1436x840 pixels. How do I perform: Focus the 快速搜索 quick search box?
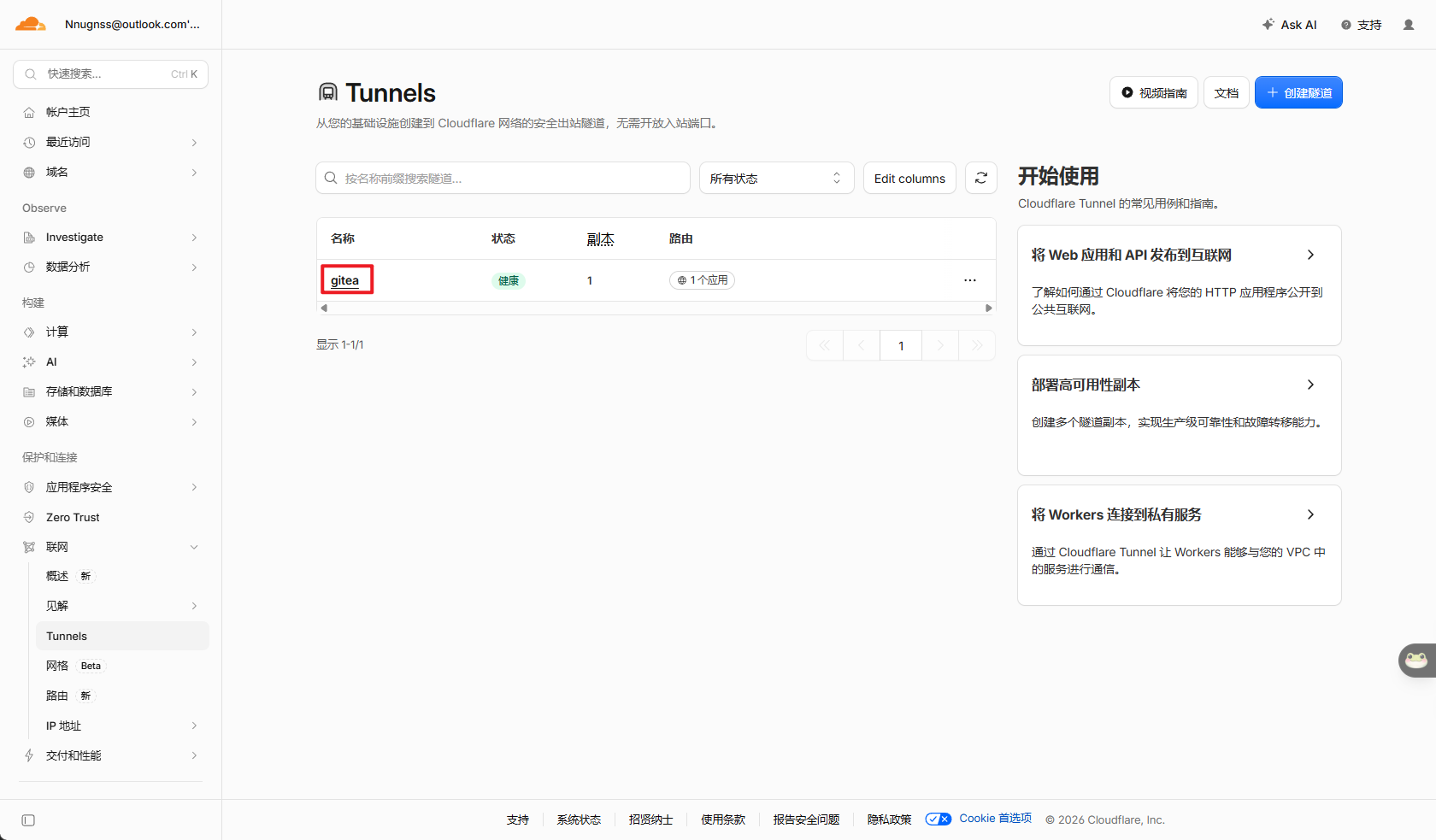[x=110, y=74]
